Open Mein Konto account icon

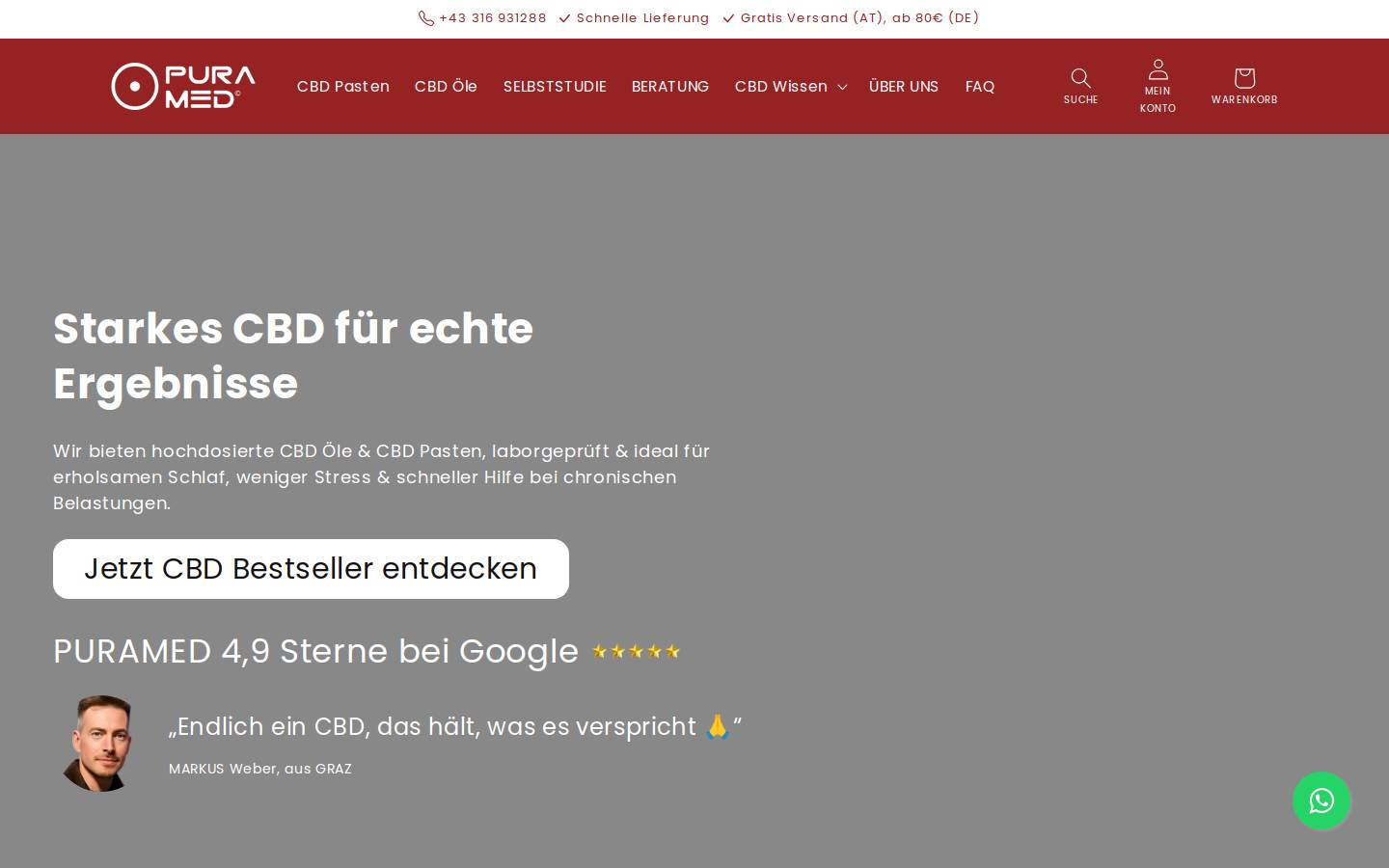coord(1157,69)
